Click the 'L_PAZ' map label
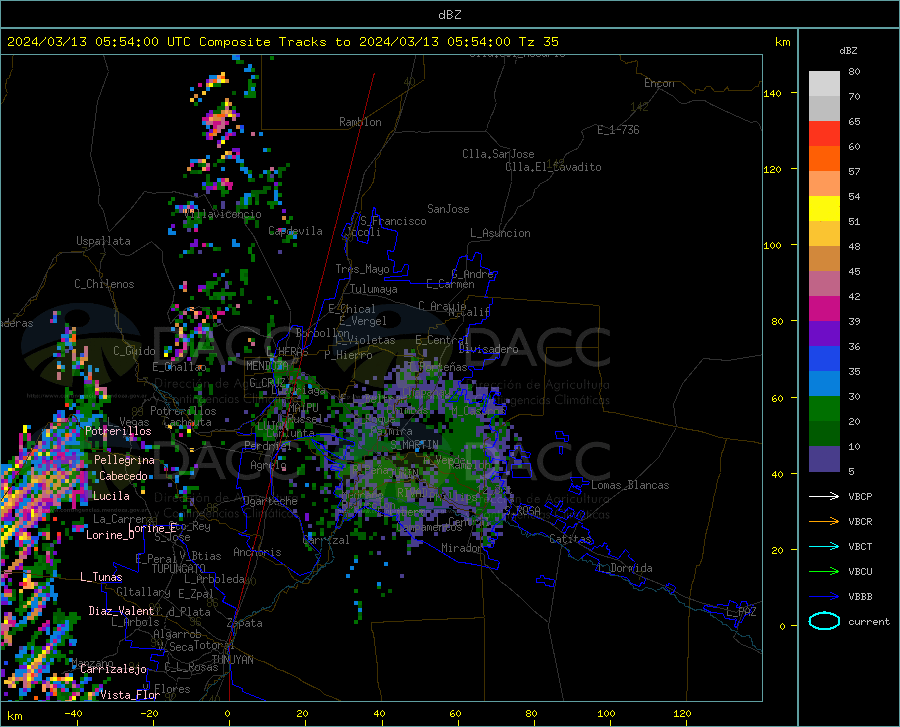 click(741, 612)
